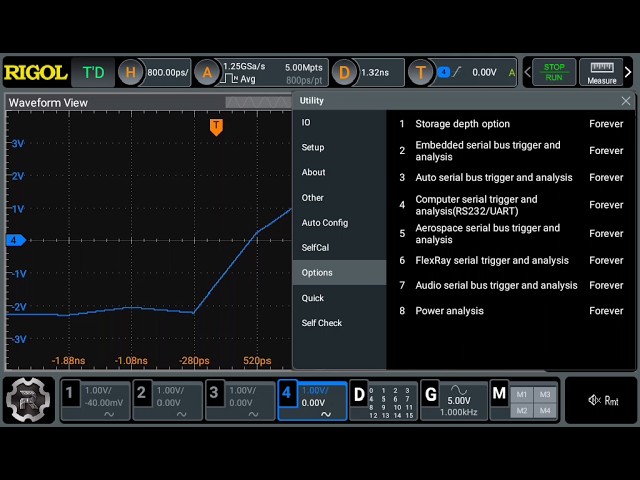Select Auto serial bus trigger option
Image resolution: width=640 pixels, height=480 pixels.
(x=511, y=178)
